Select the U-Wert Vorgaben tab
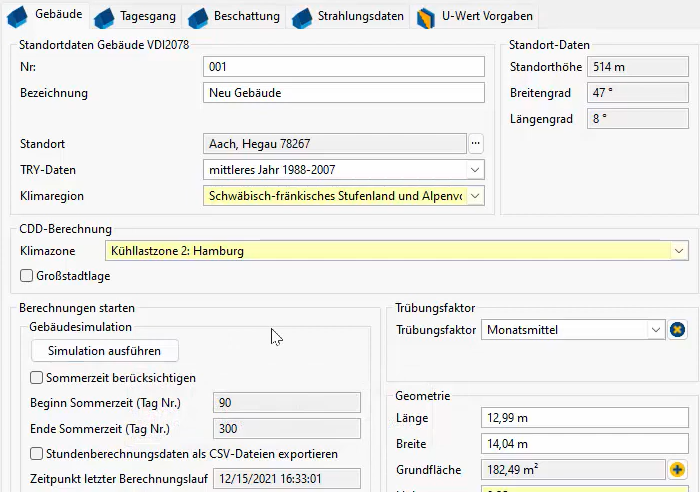 click(x=475, y=17)
